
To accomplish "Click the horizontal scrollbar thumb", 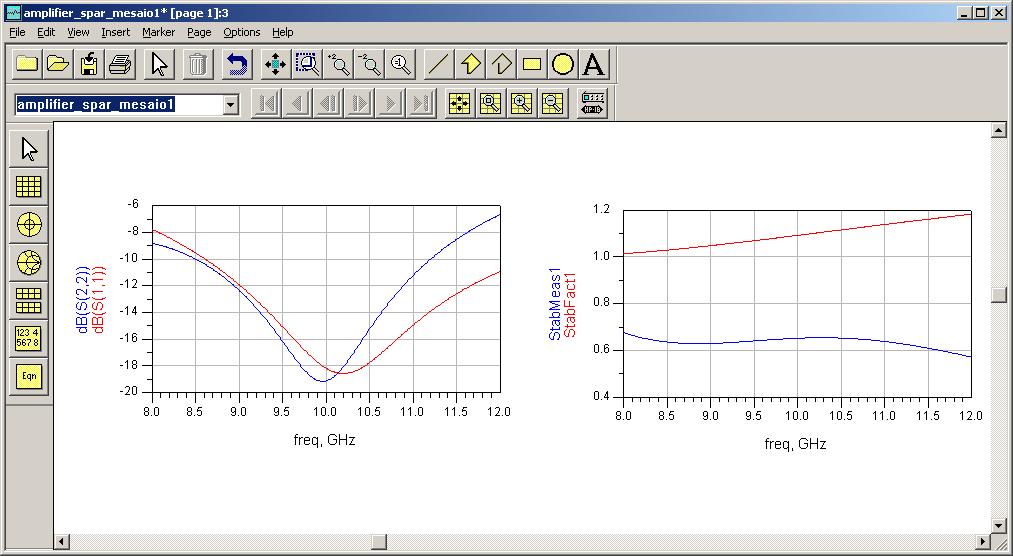I will (x=379, y=541).
